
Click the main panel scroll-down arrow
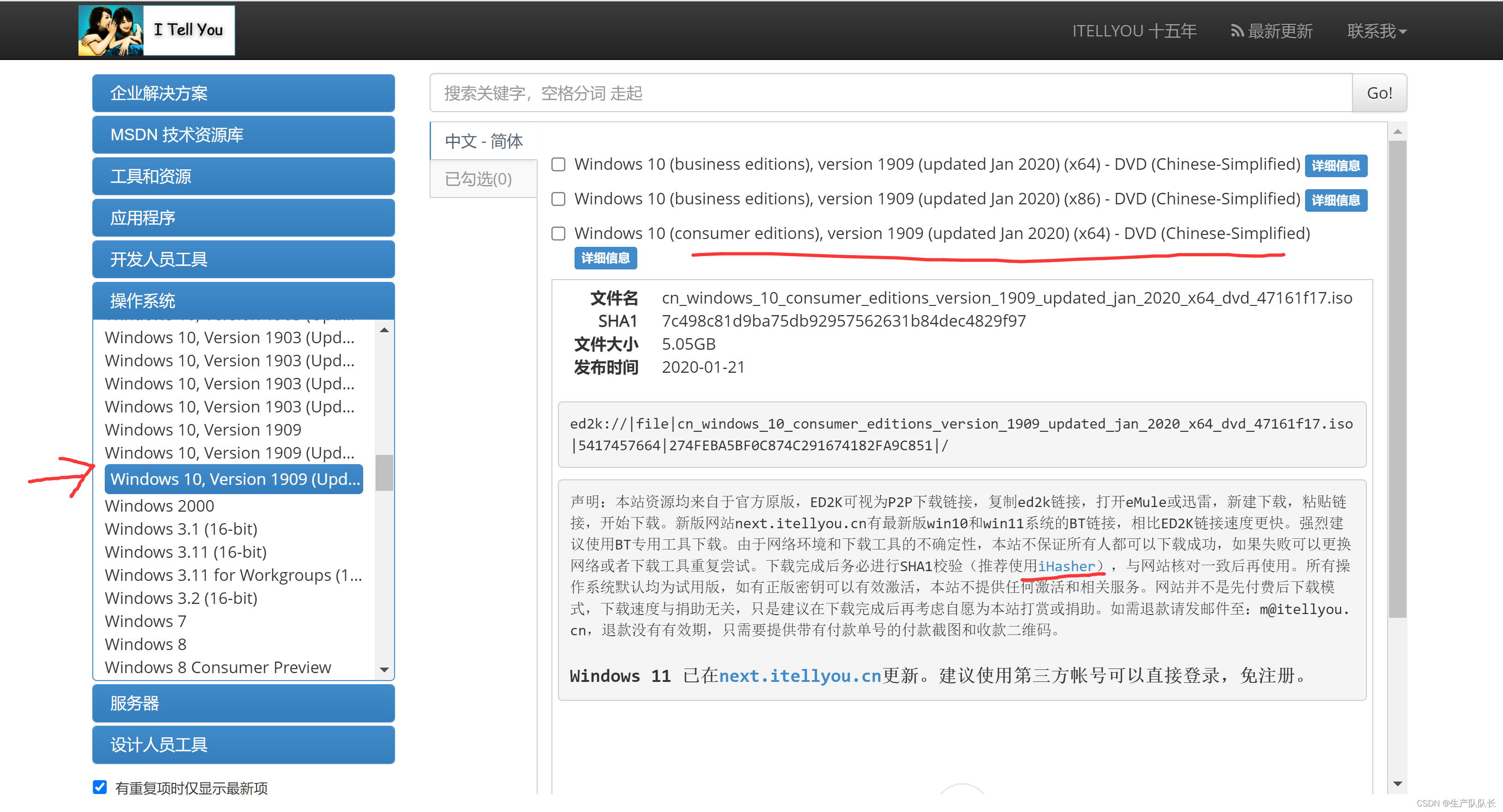tap(1397, 783)
